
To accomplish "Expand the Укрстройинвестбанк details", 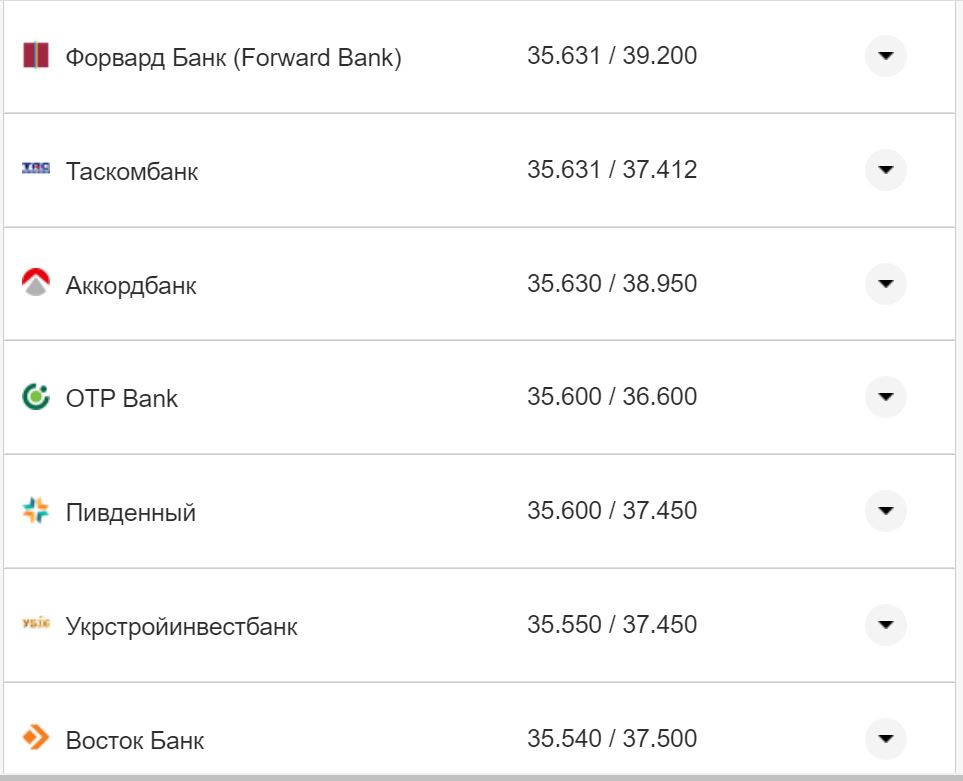I will pyautogui.click(x=886, y=623).
